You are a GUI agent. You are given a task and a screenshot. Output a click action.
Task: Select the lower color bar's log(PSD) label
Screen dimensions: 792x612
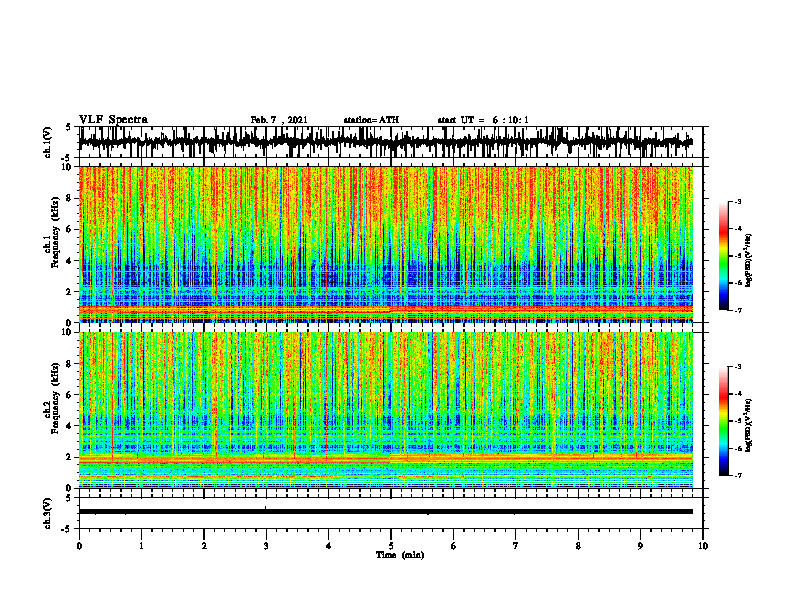coord(749,425)
